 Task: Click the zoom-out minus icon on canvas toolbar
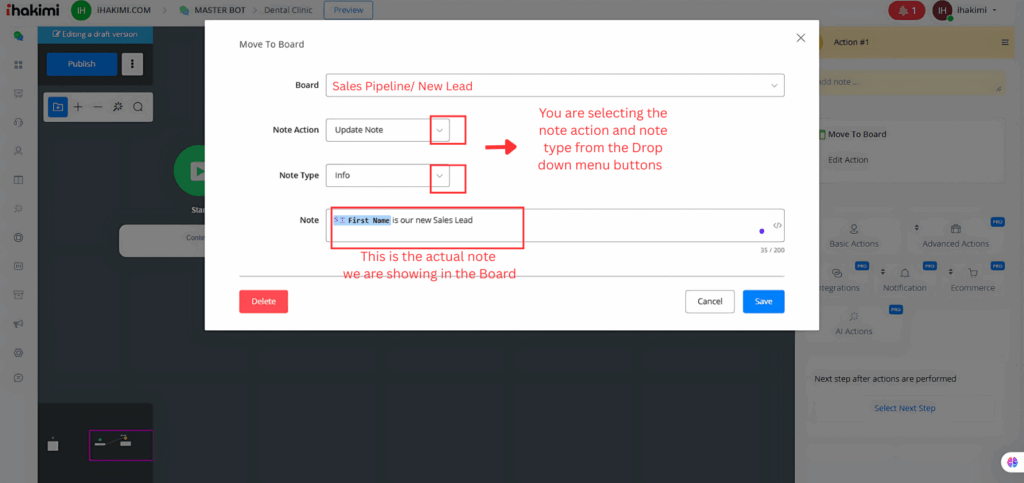point(97,107)
